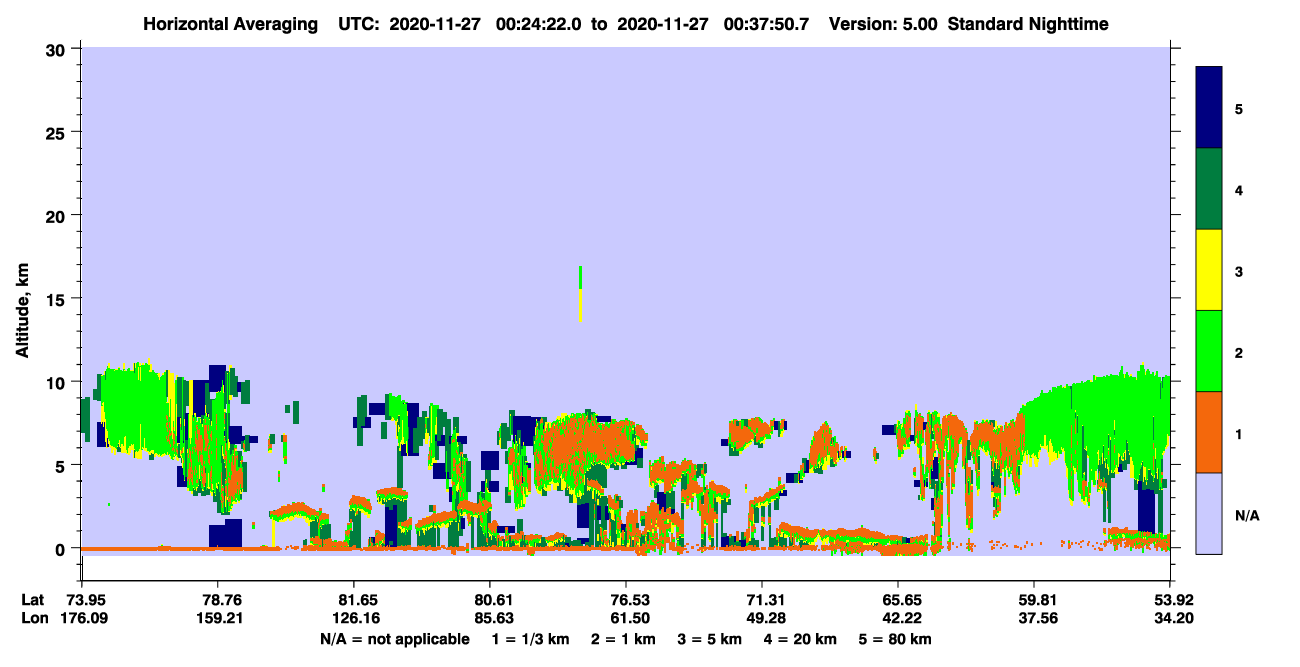The width and height of the screenshot is (1300, 667).
Task: Click the dark green level 4 colorbar segment
Action: [x=1209, y=189]
